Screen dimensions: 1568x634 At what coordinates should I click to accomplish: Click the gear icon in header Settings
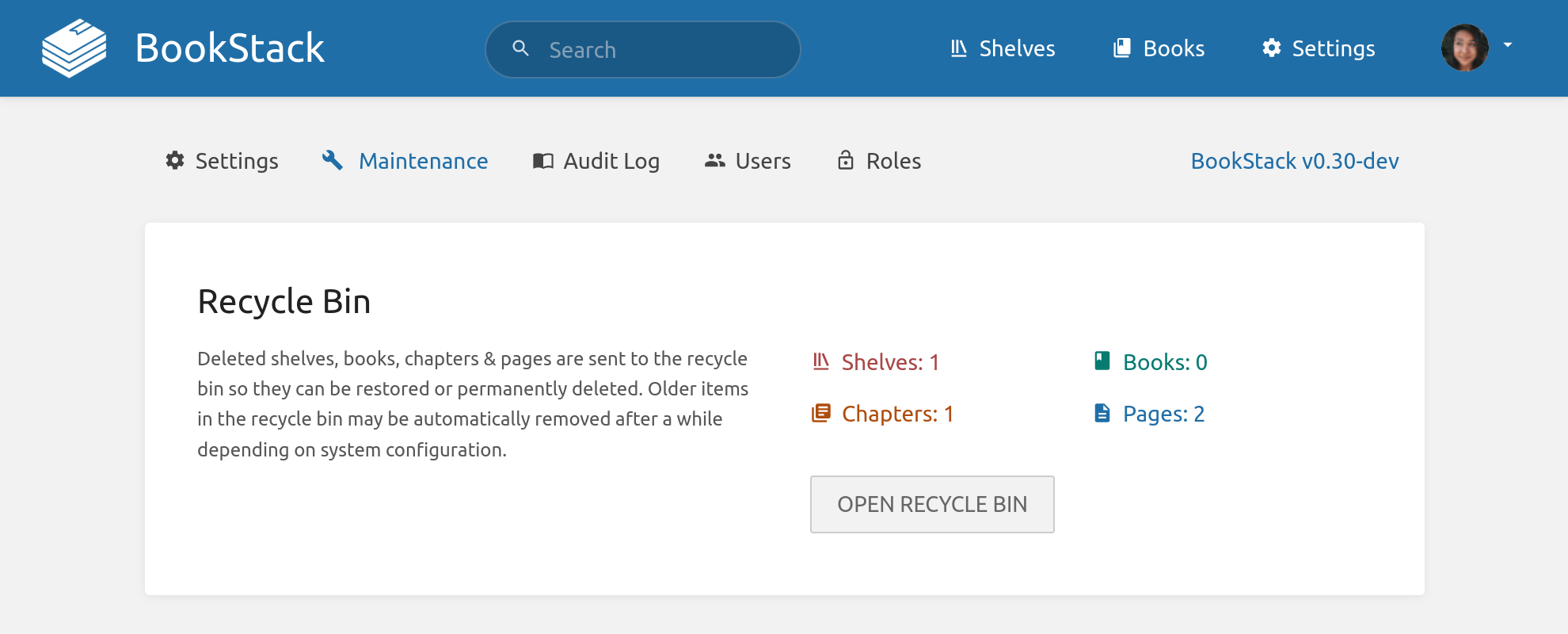[x=1271, y=48]
